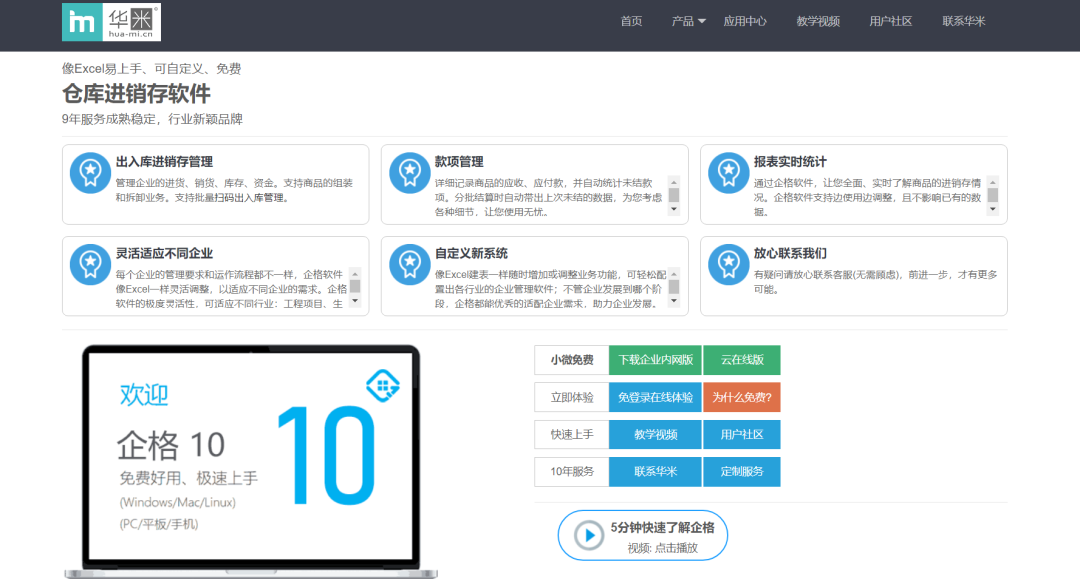Open the 首页 nav item
The width and height of the screenshot is (1080, 579).
pos(631,21)
